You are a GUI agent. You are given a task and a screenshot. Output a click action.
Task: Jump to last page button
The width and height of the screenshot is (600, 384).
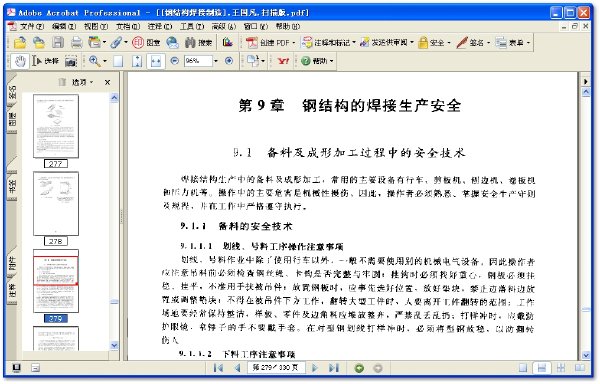334,368
